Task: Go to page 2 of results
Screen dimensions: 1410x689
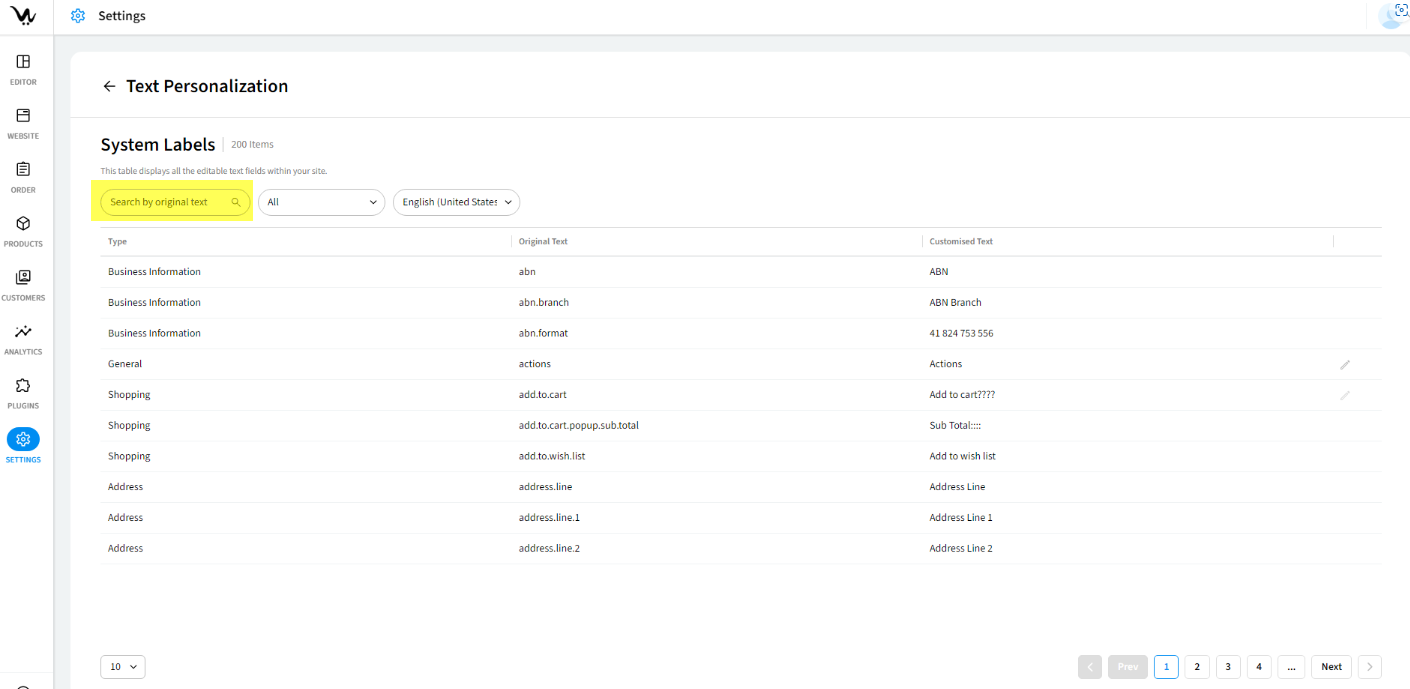Action: coord(1197,667)
